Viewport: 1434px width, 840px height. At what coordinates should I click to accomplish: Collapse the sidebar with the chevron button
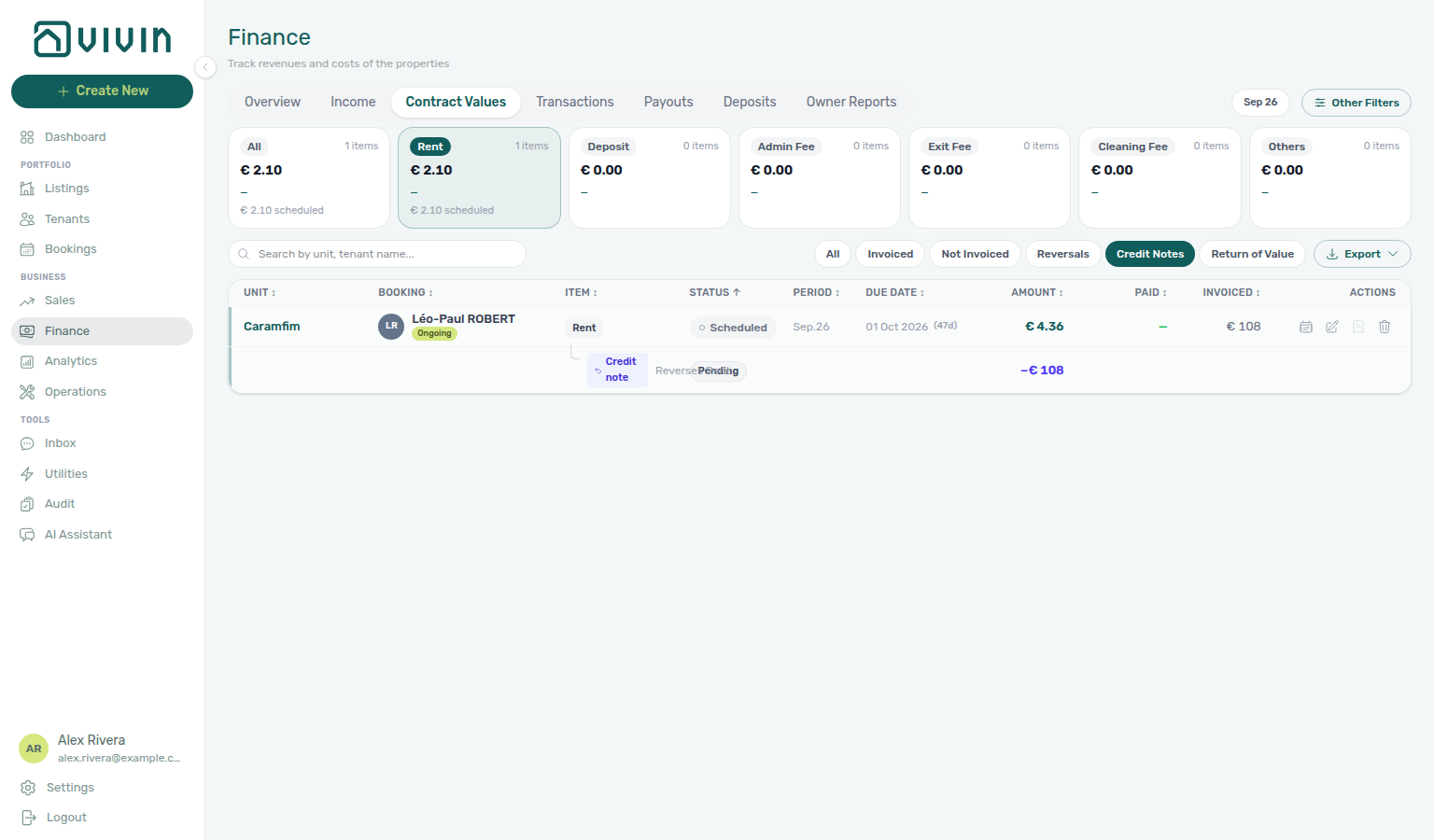click(205, 66)
